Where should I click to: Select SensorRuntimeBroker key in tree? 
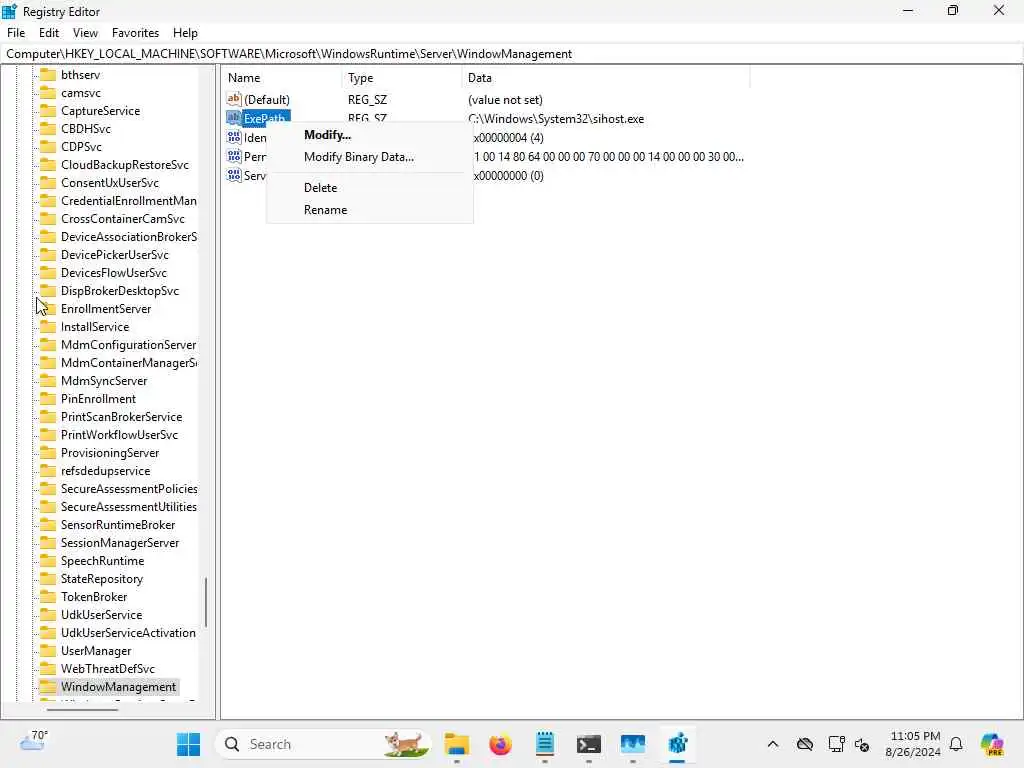click(118, 524)
